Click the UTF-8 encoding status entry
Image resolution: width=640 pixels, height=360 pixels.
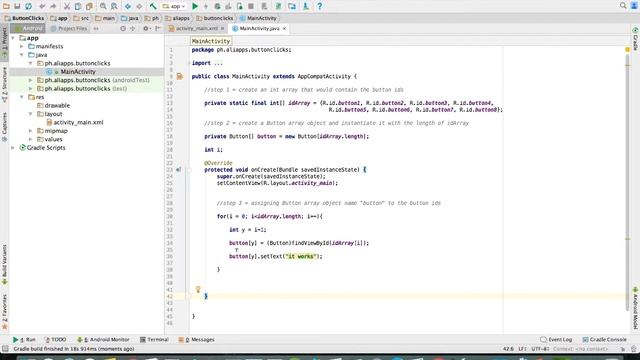pos(540,349)
